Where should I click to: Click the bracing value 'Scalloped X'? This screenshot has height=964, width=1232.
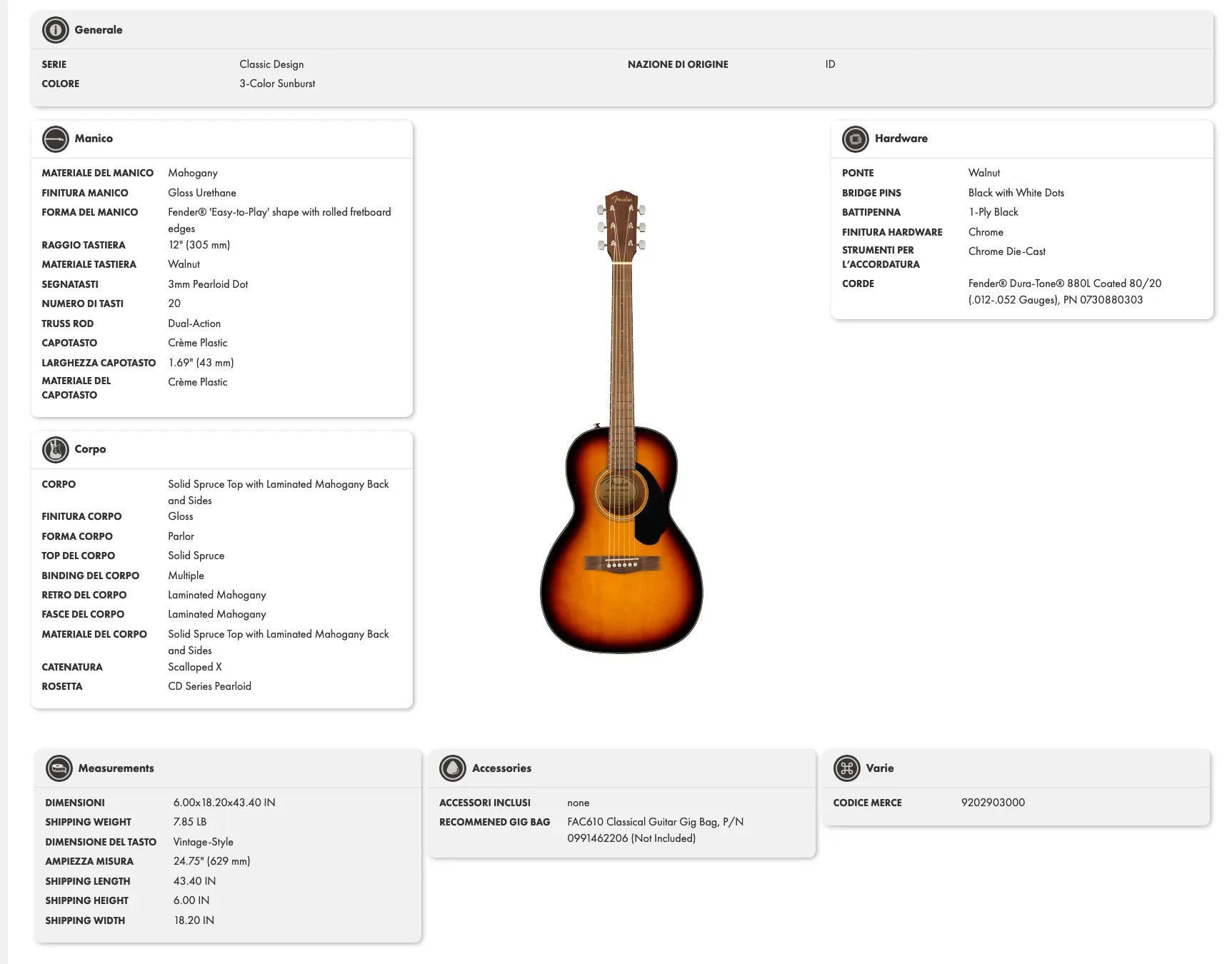coord(195,667)
